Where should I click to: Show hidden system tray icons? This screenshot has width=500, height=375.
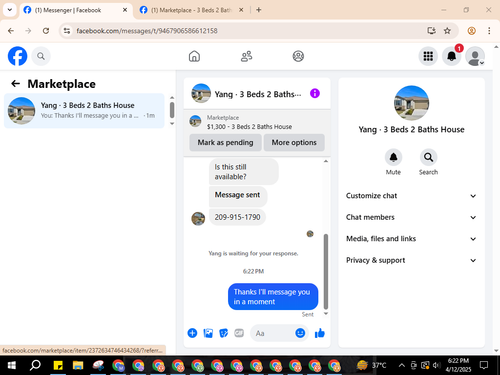(402, 365)
